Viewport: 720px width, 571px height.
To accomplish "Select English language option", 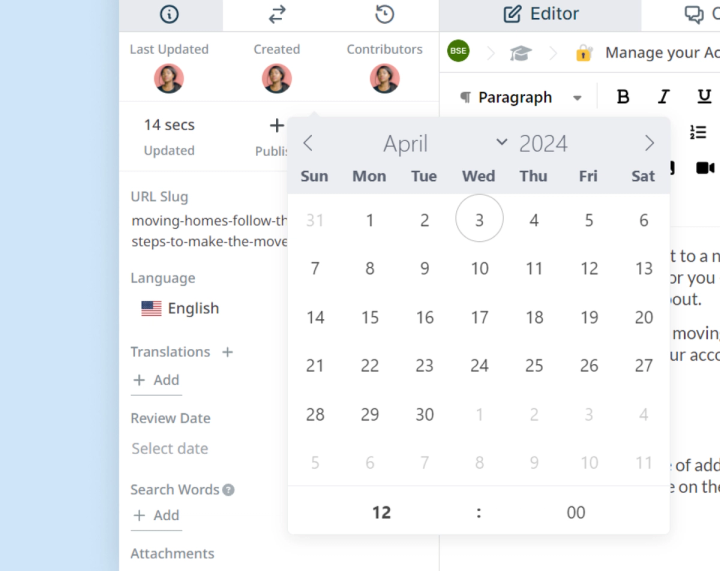I will [180, 308].
